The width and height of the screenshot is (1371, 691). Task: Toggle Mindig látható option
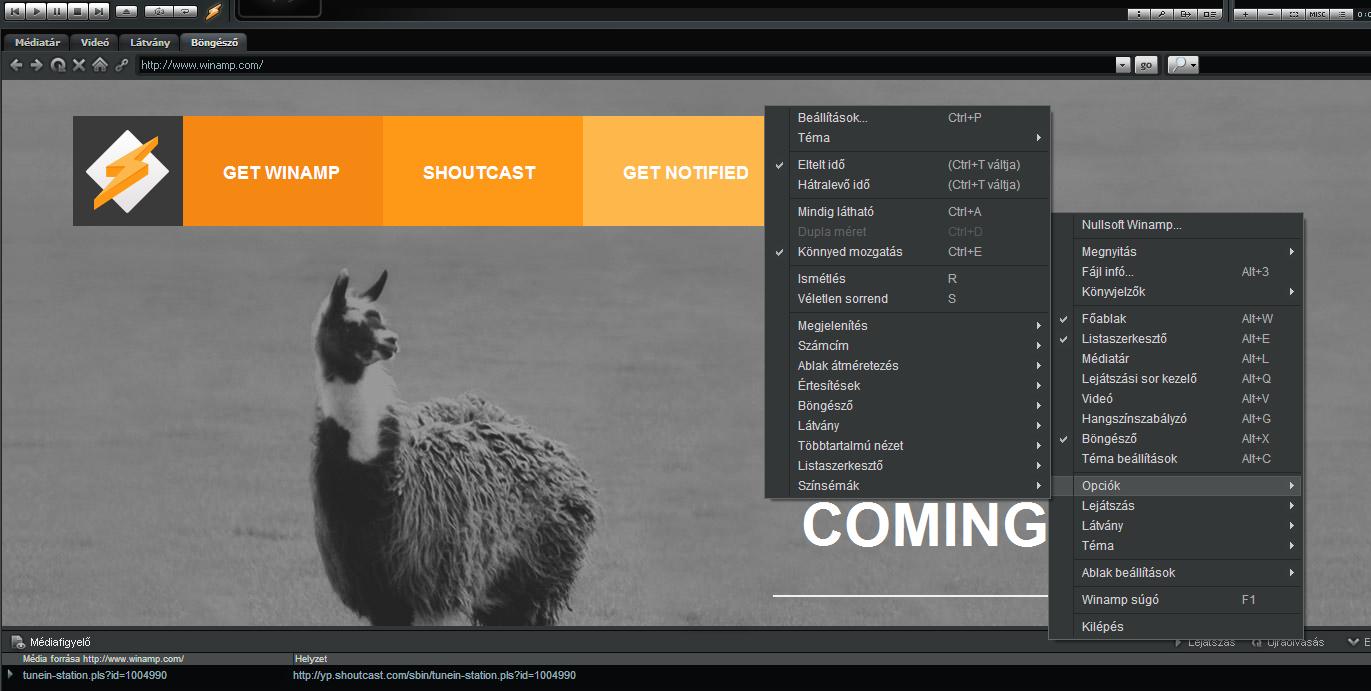[907, 212]
